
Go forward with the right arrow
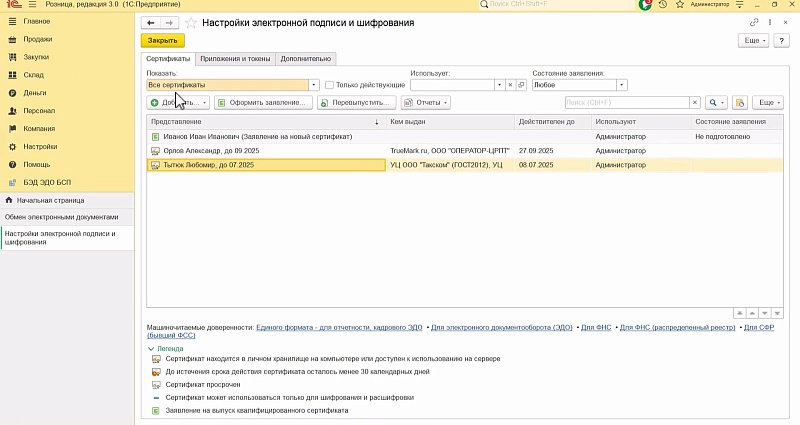[x=169, y=22]
